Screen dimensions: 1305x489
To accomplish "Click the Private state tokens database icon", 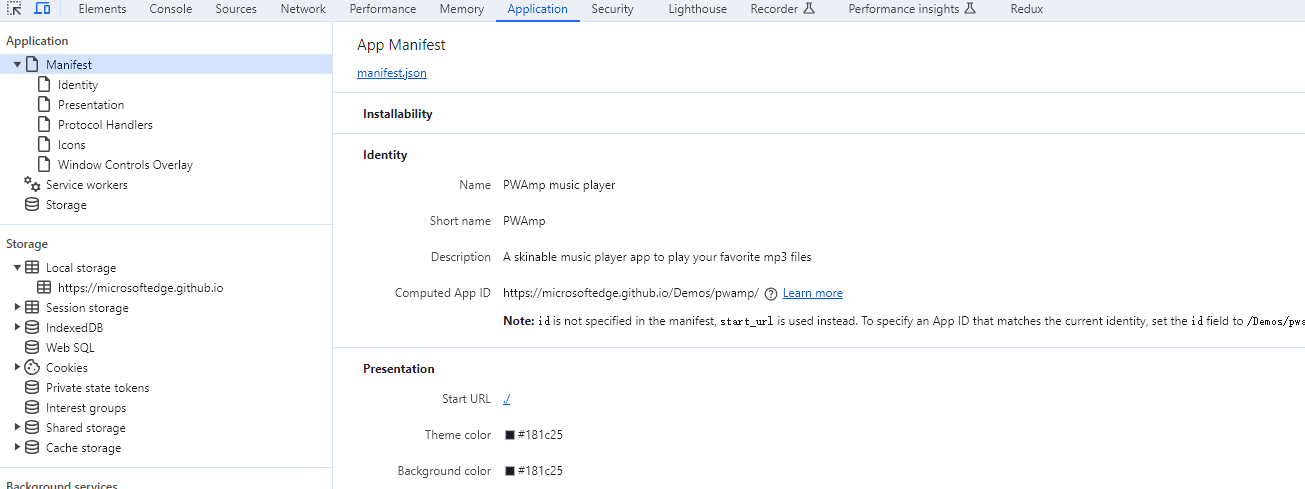I will (32, 387).
